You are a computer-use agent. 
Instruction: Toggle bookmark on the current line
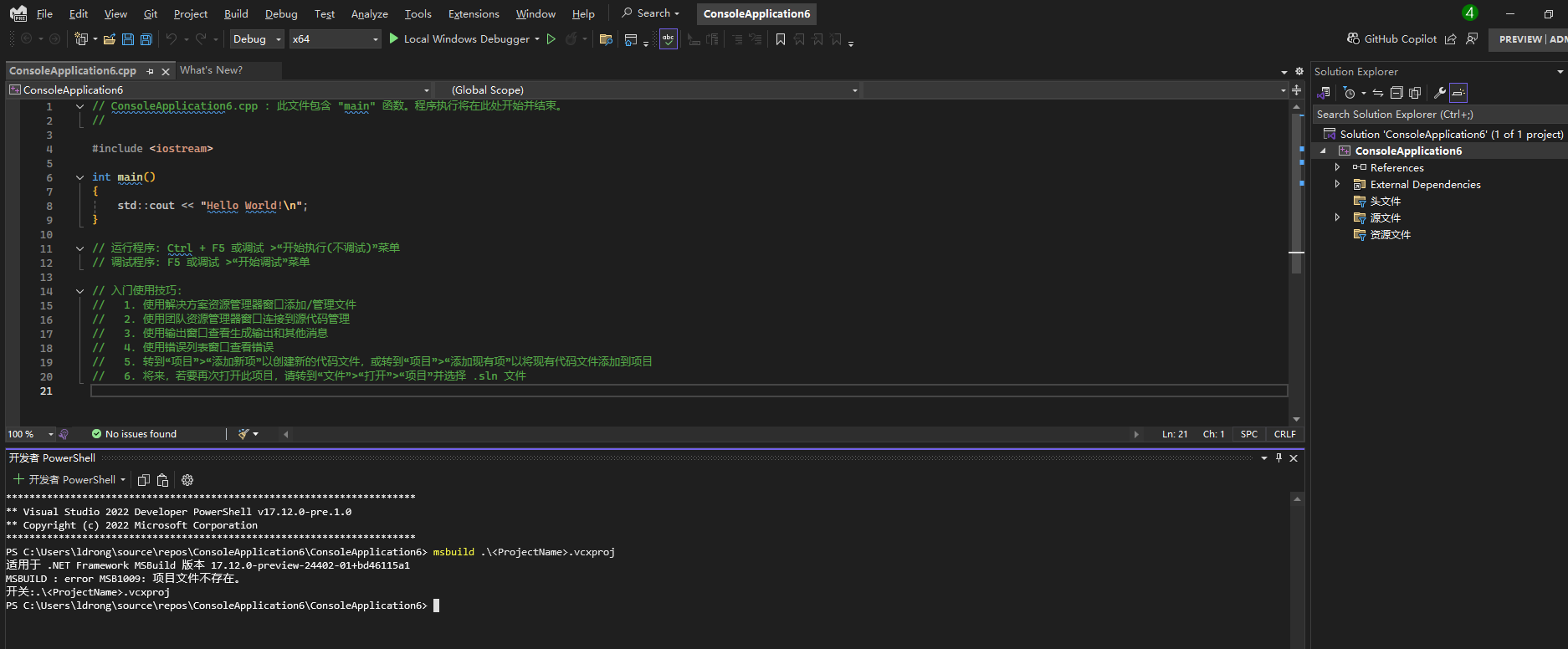tap(781, 38)
